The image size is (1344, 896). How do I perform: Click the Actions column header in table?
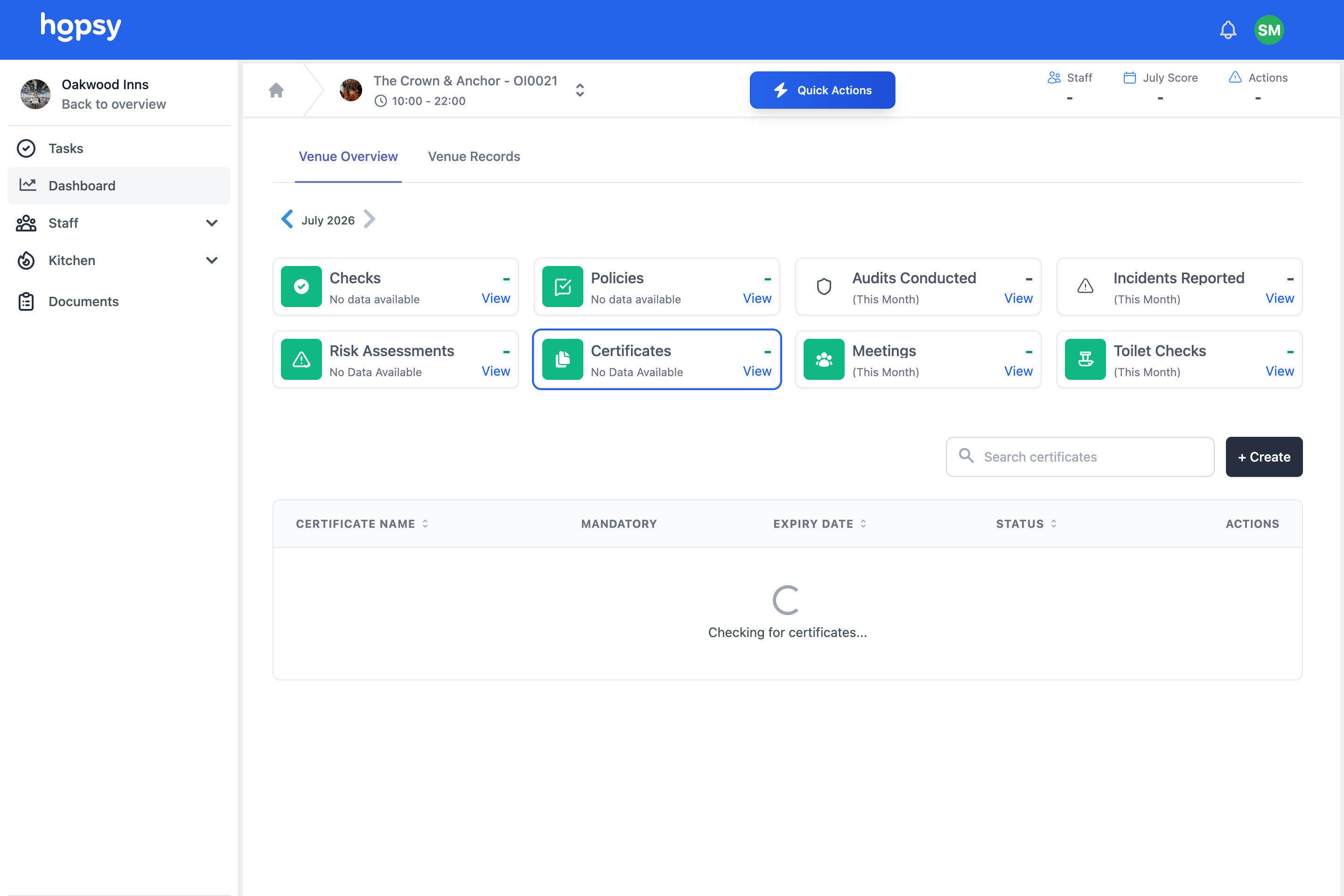point(1252,524)
